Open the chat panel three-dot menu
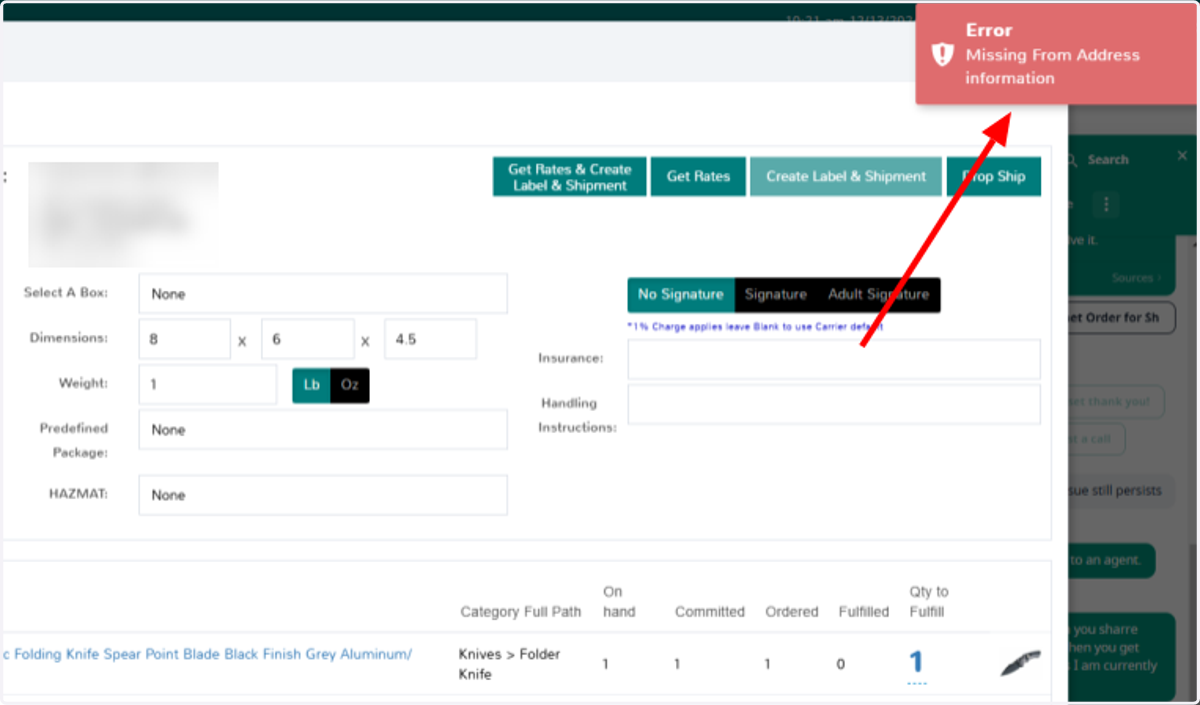Viewport: 1200px width, 705px height. click(1105, 205)
